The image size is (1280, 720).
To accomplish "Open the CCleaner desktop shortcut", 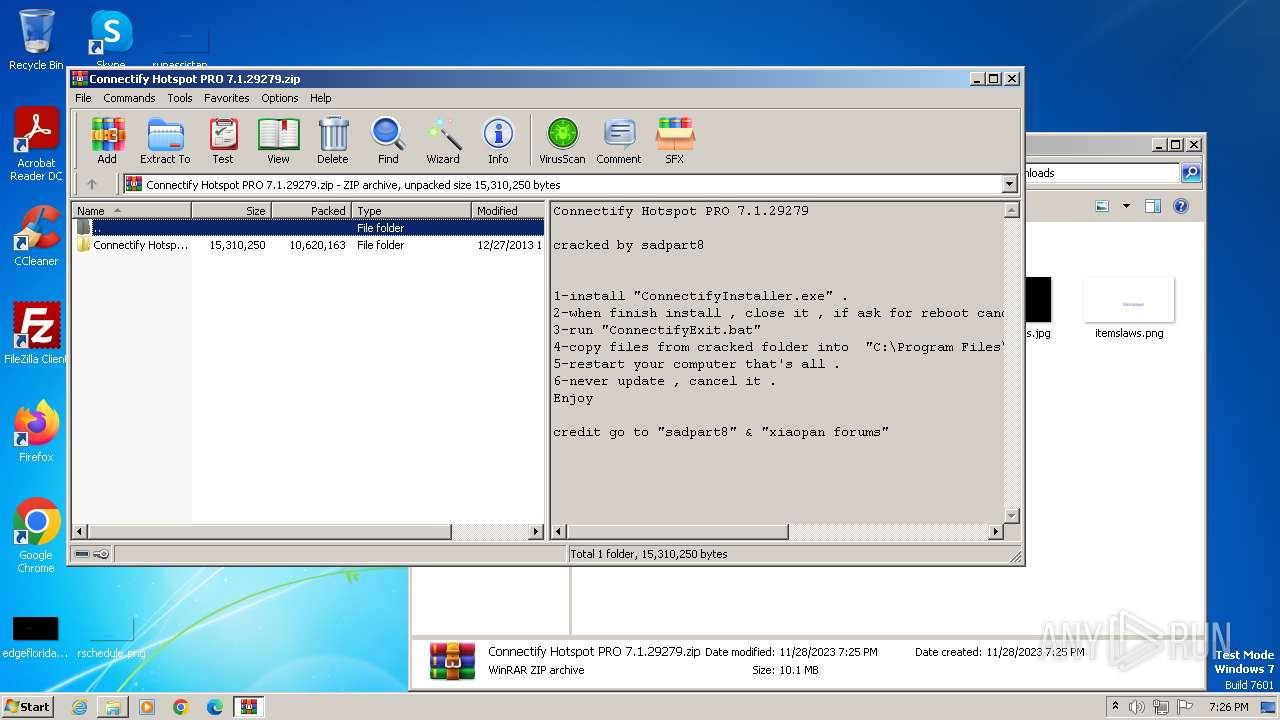I will (x=36, y=236).
